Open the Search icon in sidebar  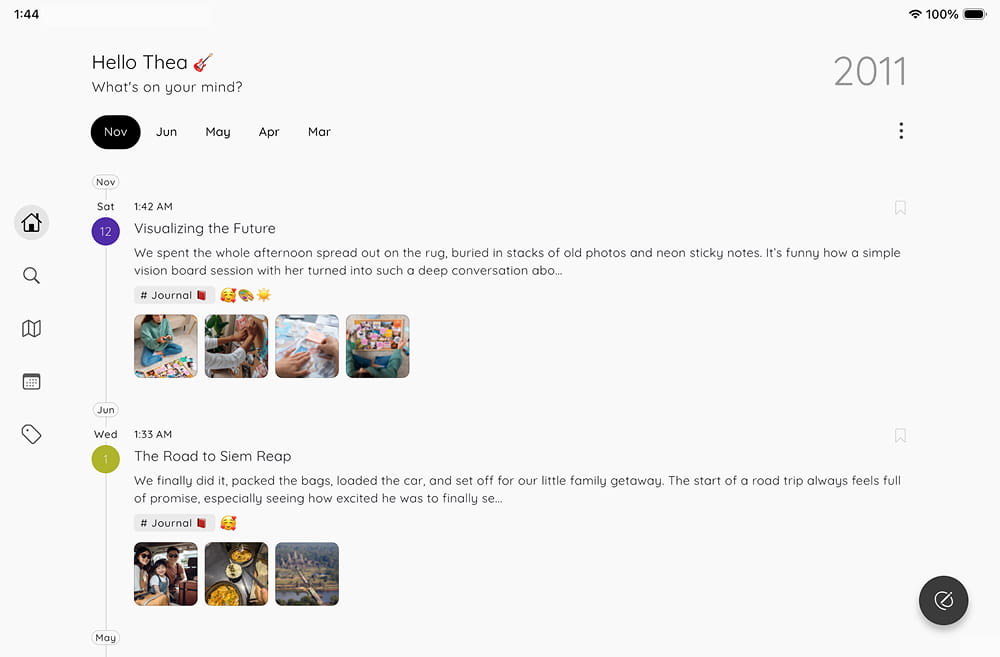tap(31, 276)
